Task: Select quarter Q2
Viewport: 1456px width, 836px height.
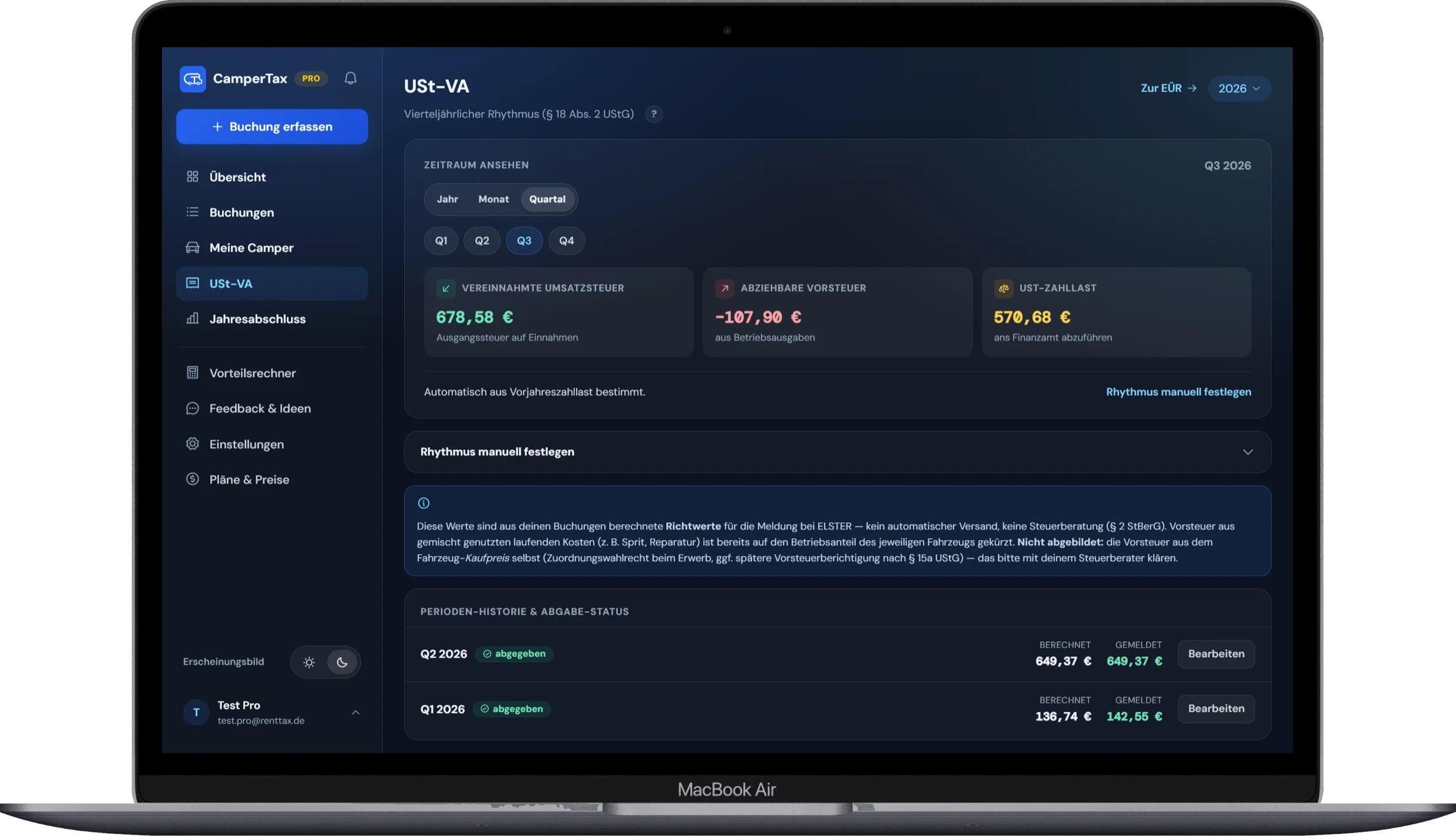Action: pyautogui.click(x=482, y=241)
